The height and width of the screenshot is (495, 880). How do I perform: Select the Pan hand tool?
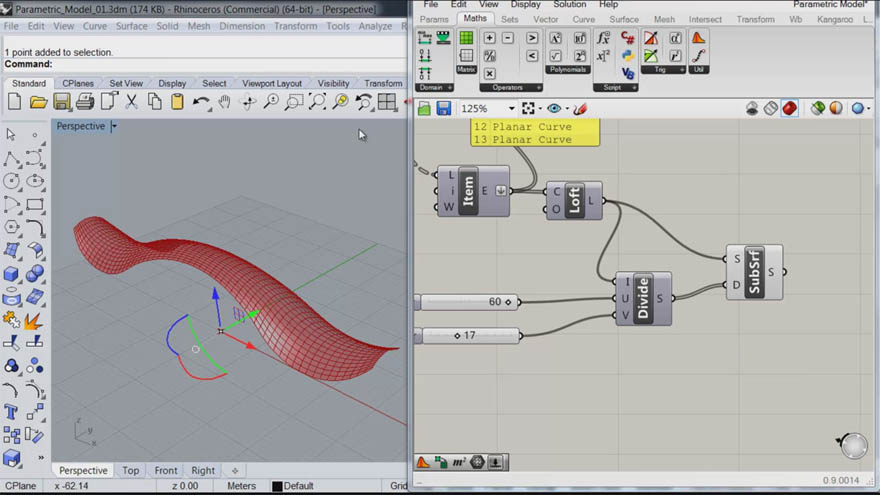point(224,102)
